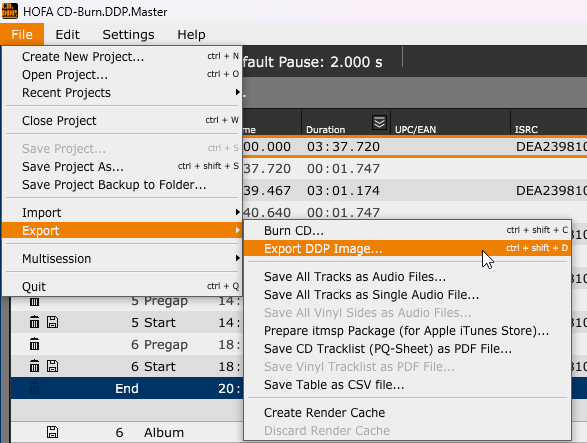Screen dimensions: 587x443
Task: Select Burn CD in Export submenu
Action: click(407, 230)
